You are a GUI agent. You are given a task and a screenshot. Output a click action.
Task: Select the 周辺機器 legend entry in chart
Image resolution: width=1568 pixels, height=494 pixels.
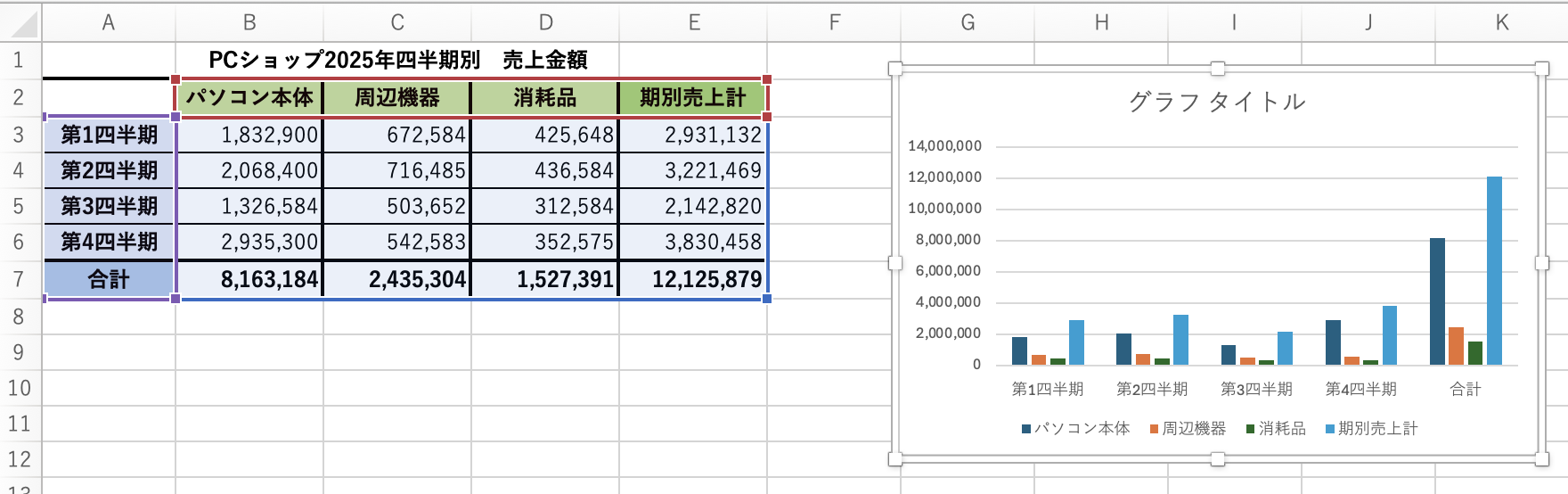click(x=1188, y=429)
